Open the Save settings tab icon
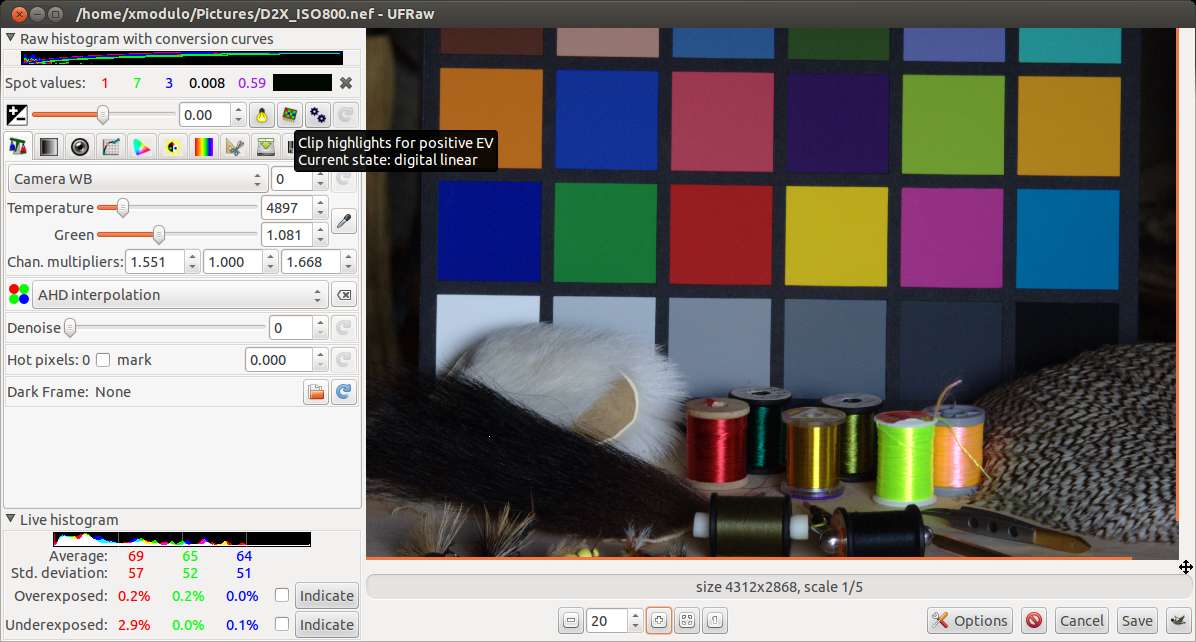Screen dimensions: 1196x642 (265, 146)
